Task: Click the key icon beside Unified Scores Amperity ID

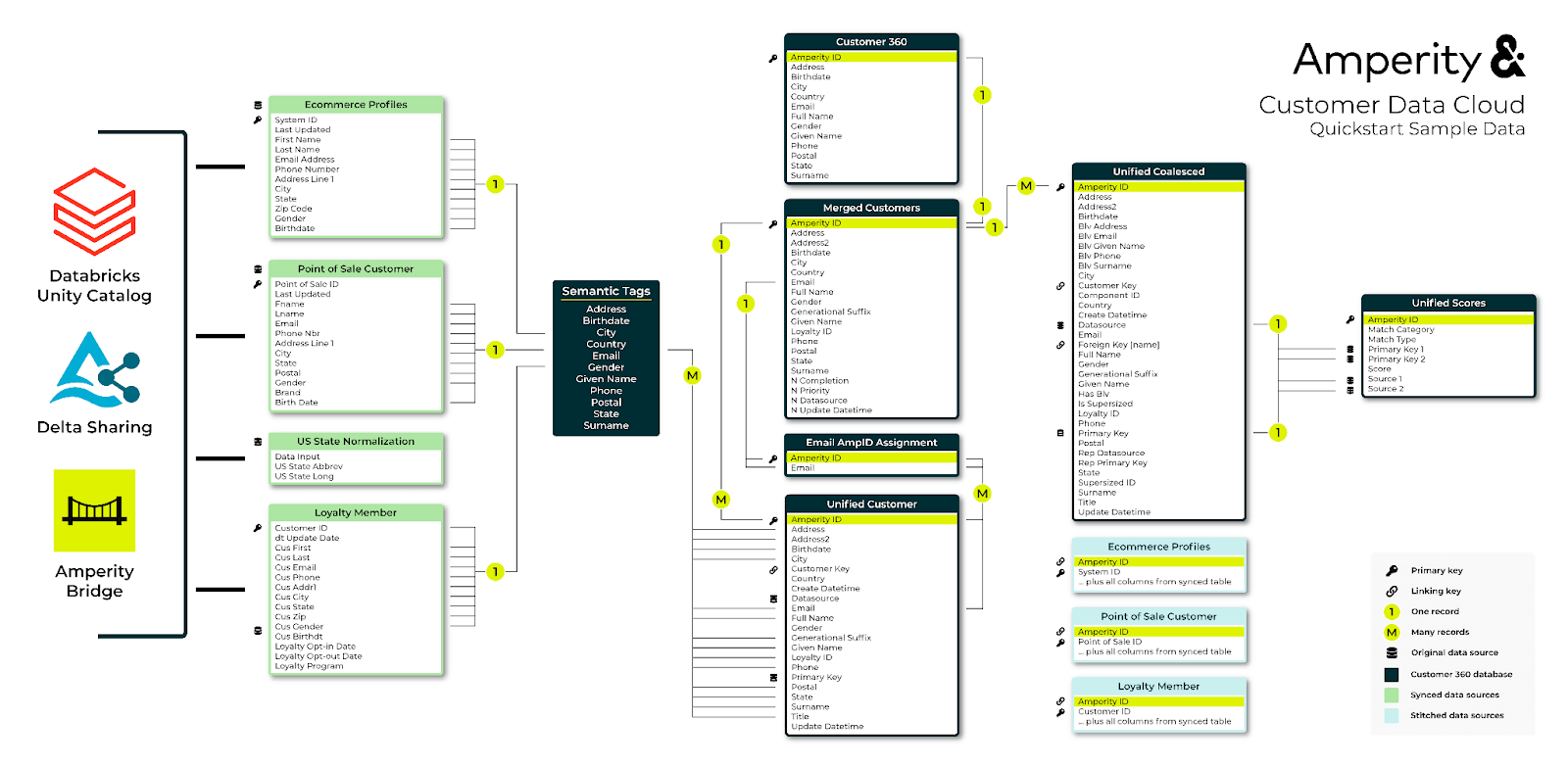Action: point(1350,319)
